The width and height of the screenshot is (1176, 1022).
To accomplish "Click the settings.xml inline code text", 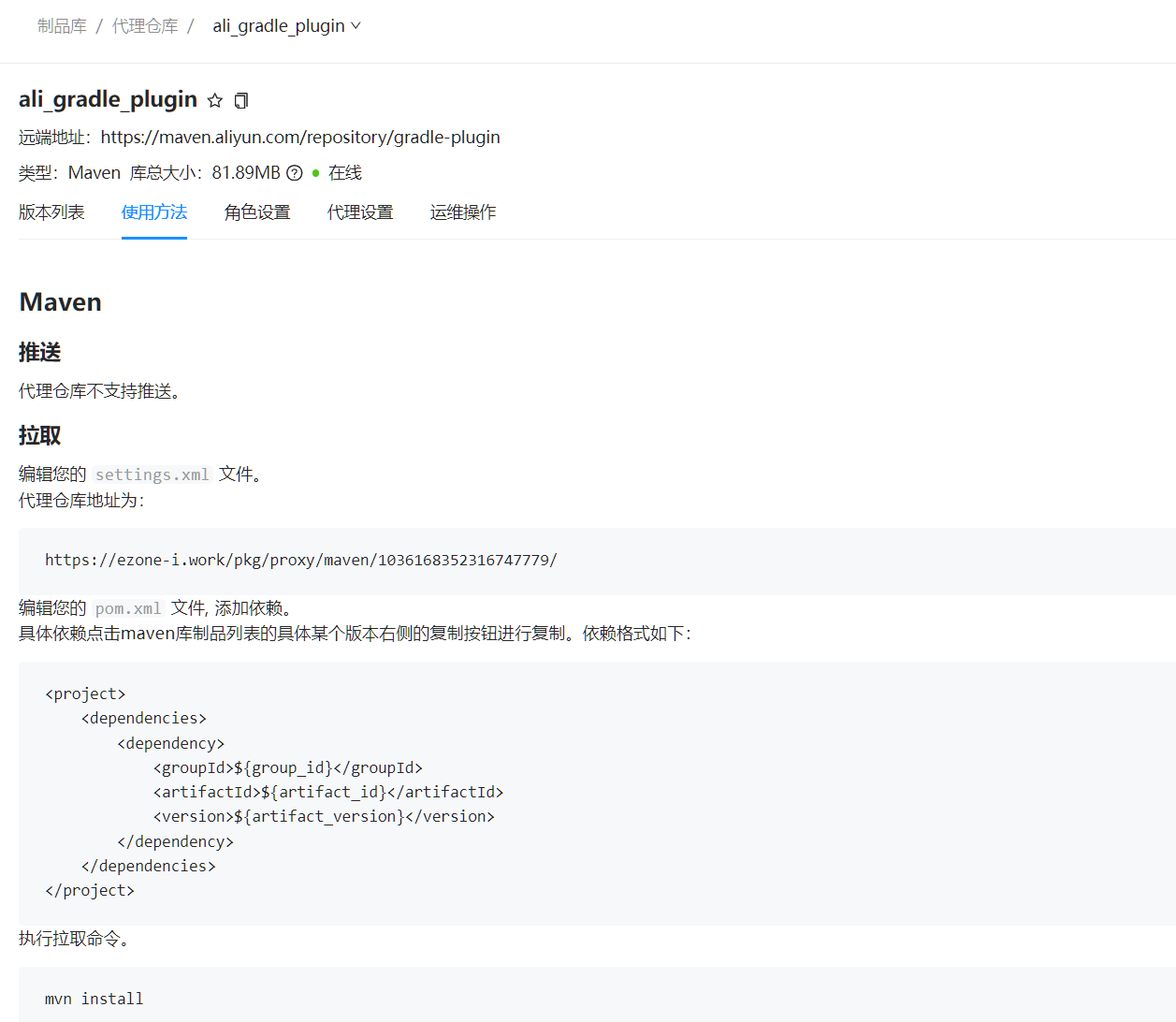I will click(x=152, y=475).
